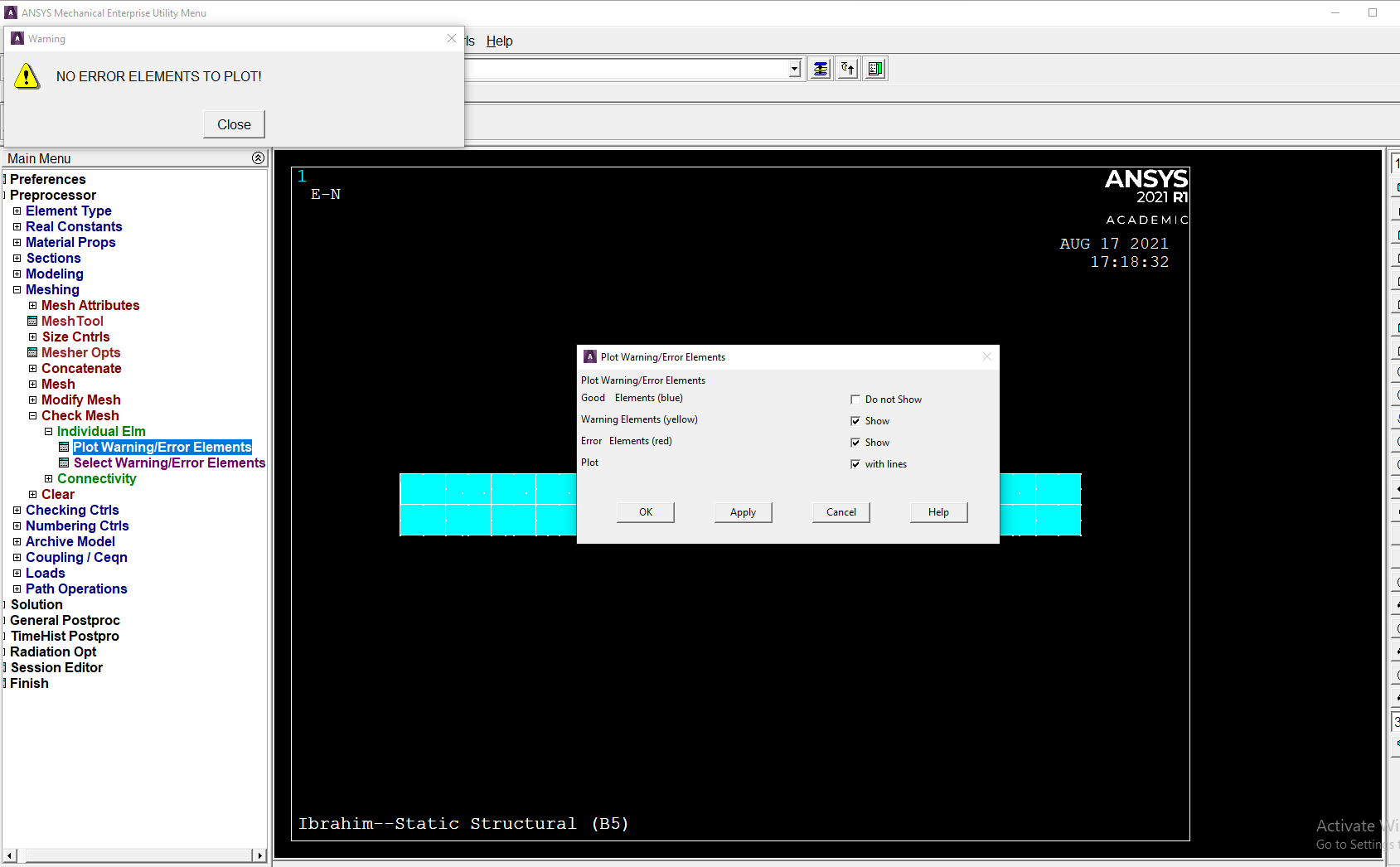Open Radiation Opt in Main Menu

click(53, 652)
